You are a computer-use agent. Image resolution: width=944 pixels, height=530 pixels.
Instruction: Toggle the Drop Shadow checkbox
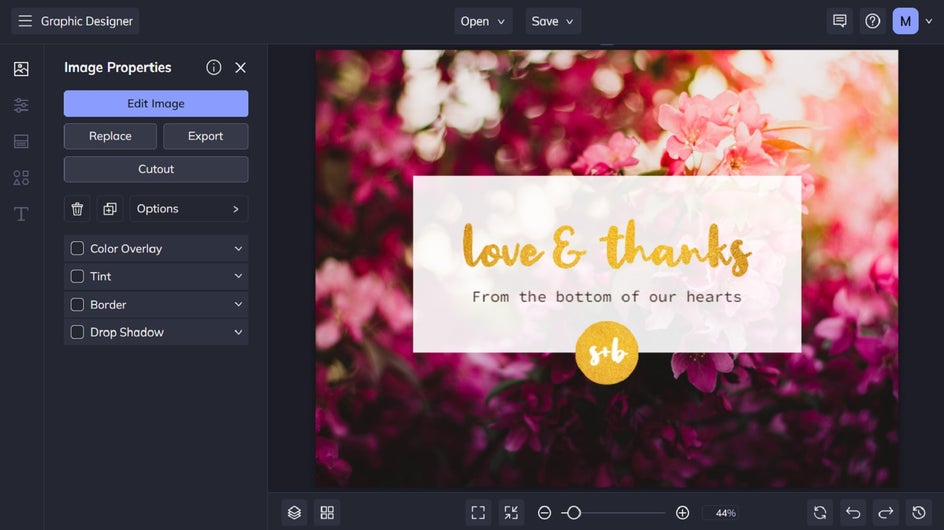pyautogui.click(x=77, y=333)
